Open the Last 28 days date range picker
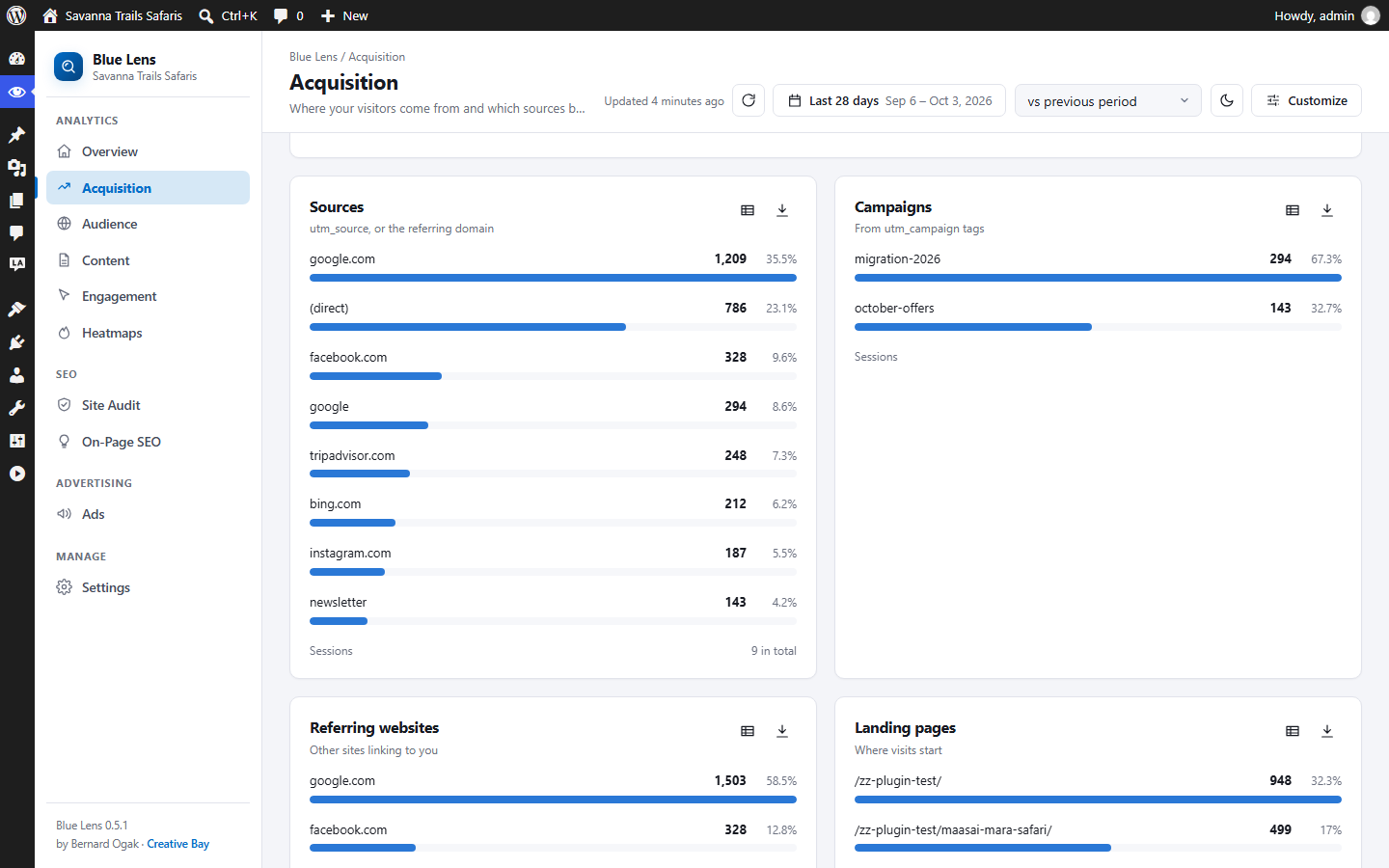The height and width of the screenshot is (868, 1389). 889,100
